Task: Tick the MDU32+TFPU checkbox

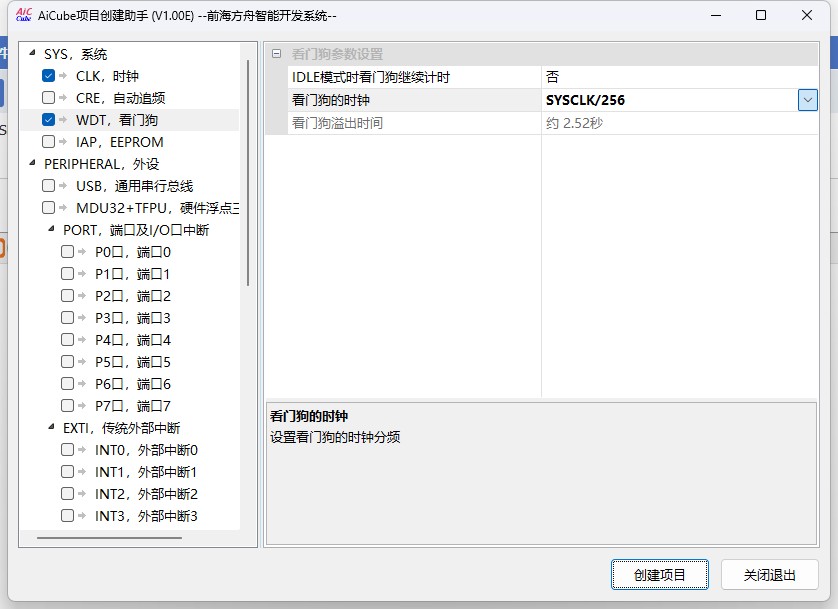Action: pyautogui.click(x=49, y=207)
